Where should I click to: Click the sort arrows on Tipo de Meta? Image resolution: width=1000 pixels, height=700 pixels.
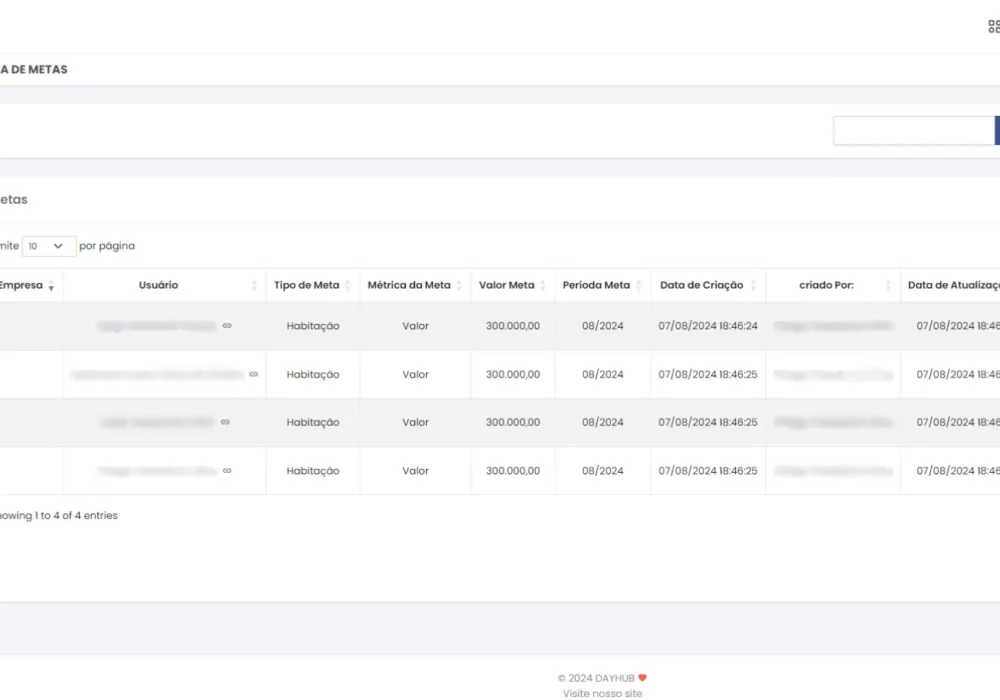click(348, 286)
